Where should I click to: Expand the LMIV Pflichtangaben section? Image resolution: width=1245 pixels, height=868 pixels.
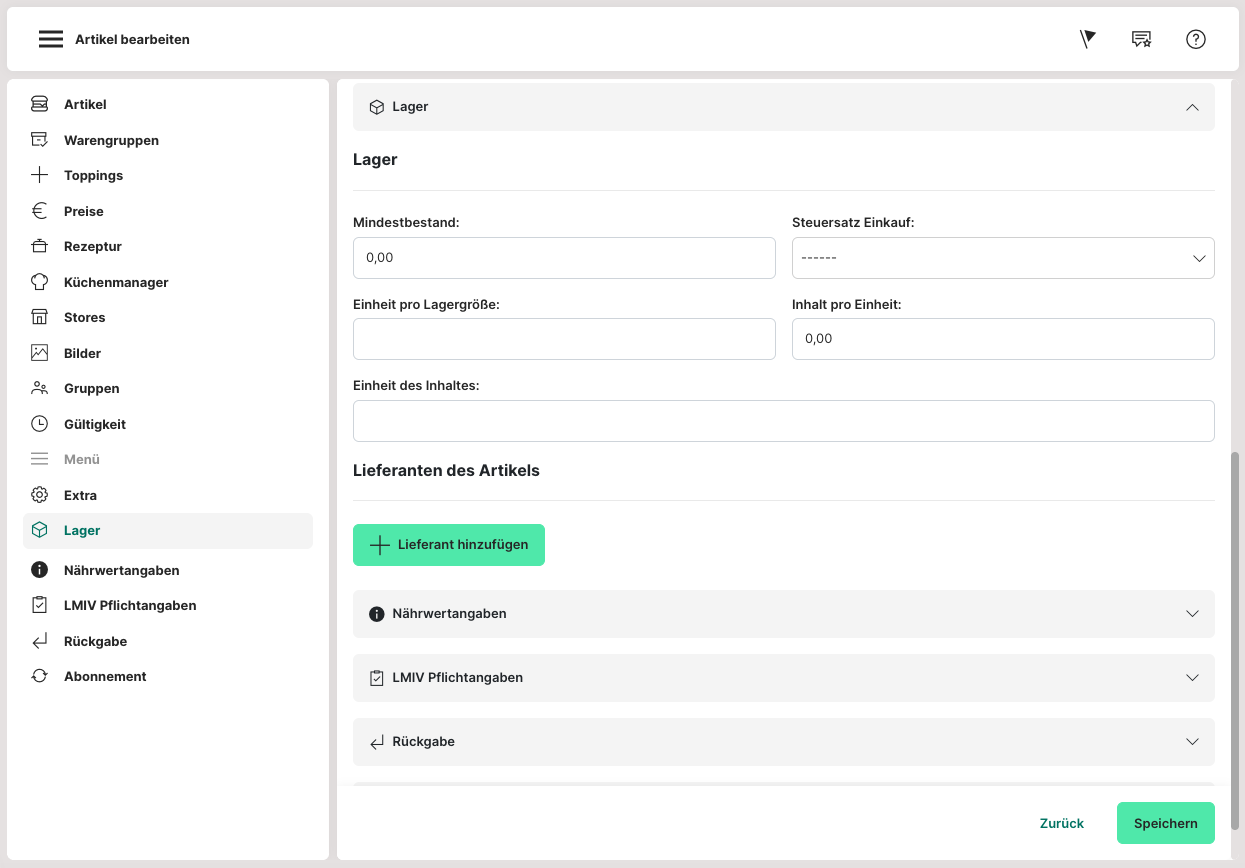(x=1191, y=678)
